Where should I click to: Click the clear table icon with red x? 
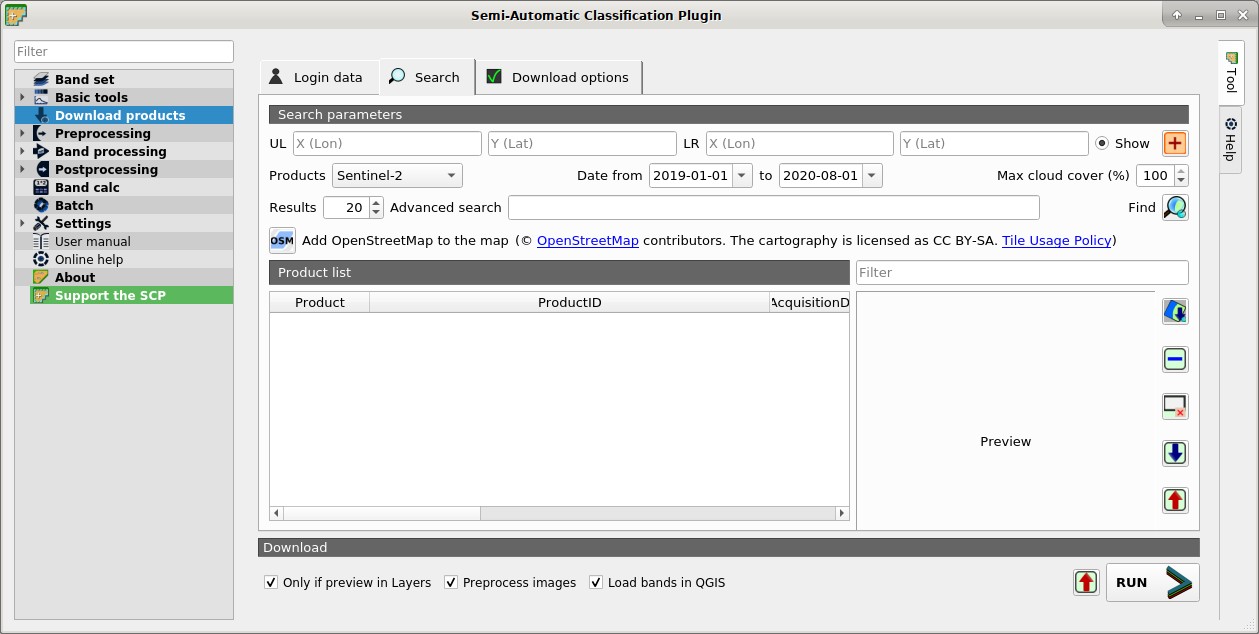coord(1175,406)
